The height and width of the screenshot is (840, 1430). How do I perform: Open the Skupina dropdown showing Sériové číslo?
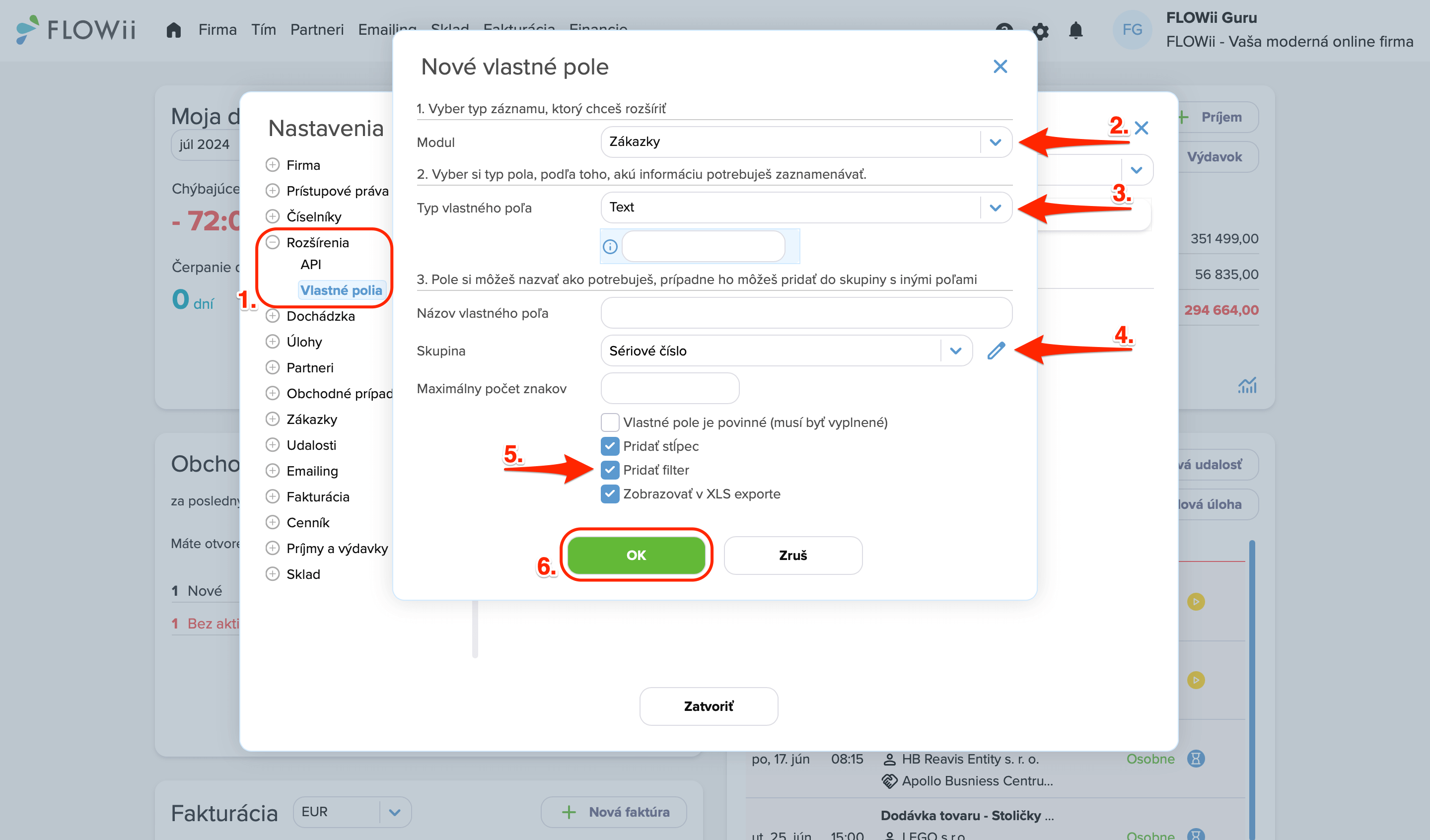[x=786, y=351]
